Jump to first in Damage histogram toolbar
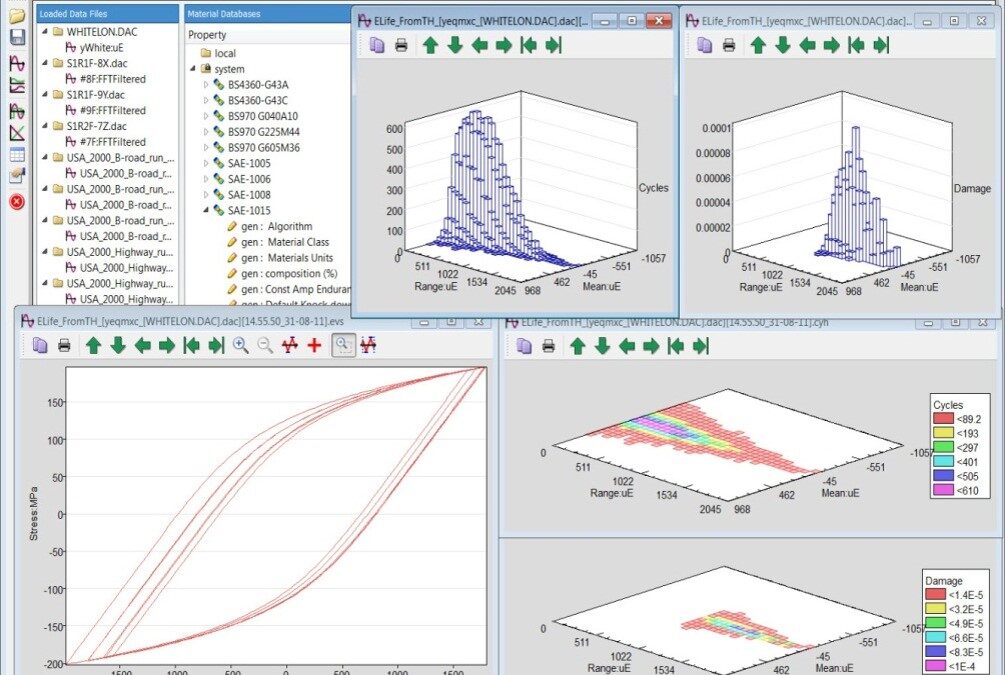1005x675 pixels. click(x=856, y=45)
